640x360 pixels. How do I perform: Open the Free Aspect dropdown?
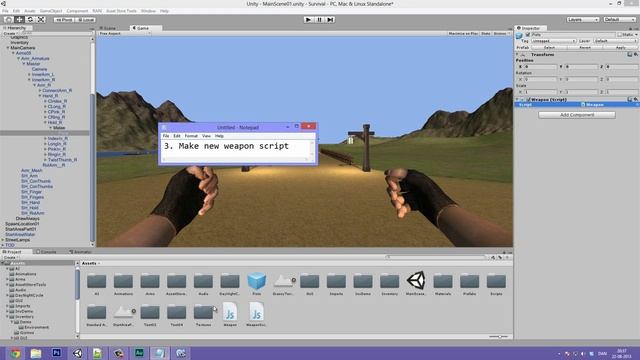coord(124,33)
